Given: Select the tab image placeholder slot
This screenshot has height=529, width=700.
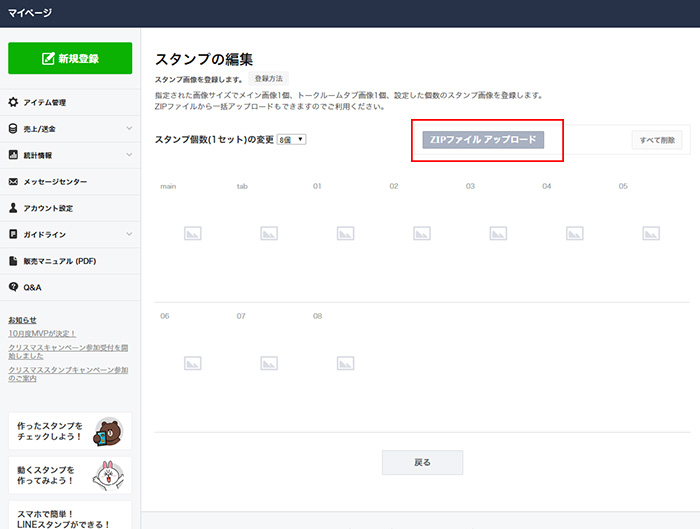Looking at the screenshot, I should click(269, 233).
